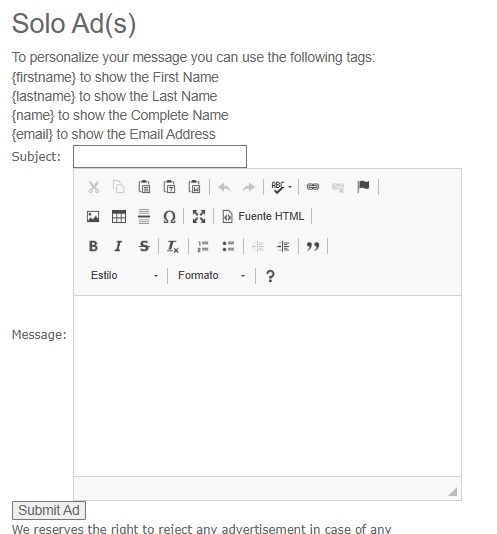
Task: Maximize the editor with the fullscreen icon
Action: [199, 217]
